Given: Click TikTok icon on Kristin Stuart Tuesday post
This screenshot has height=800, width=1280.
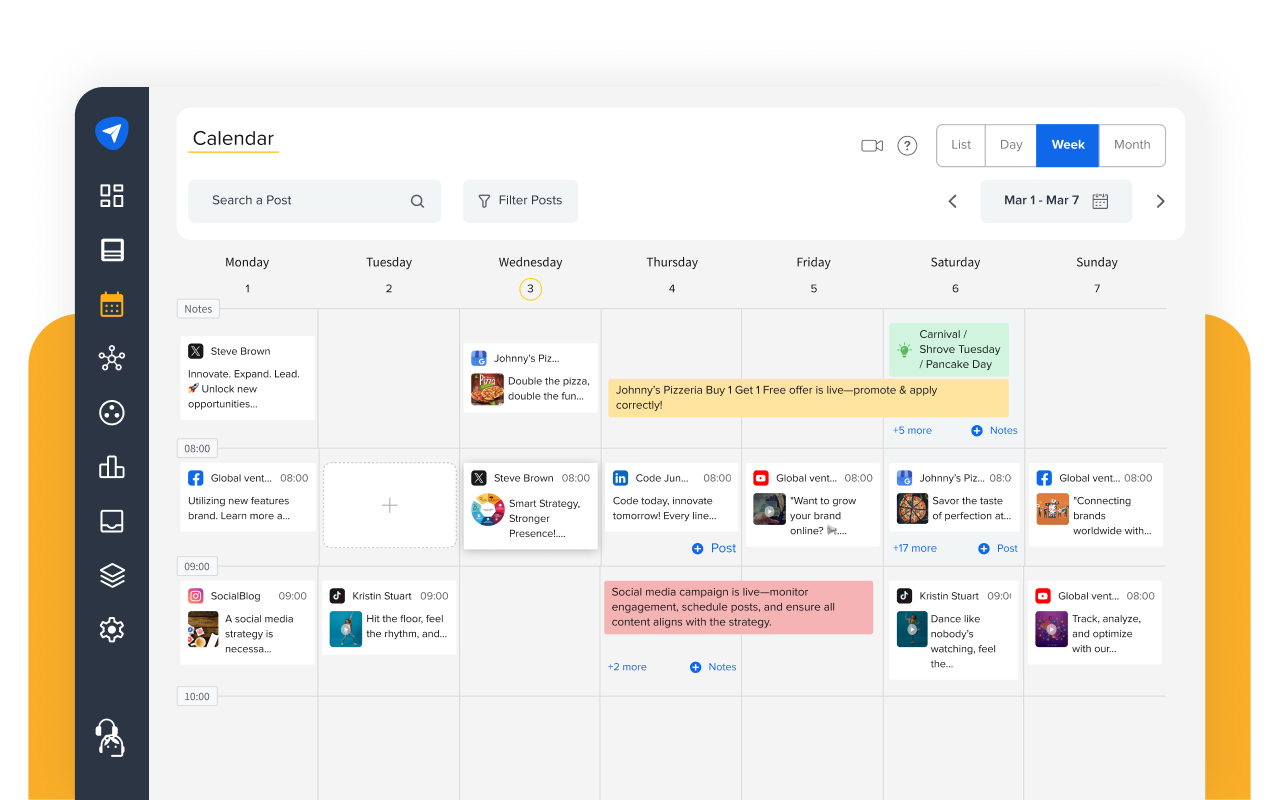Looking at the screenshot, I should 338,596.
